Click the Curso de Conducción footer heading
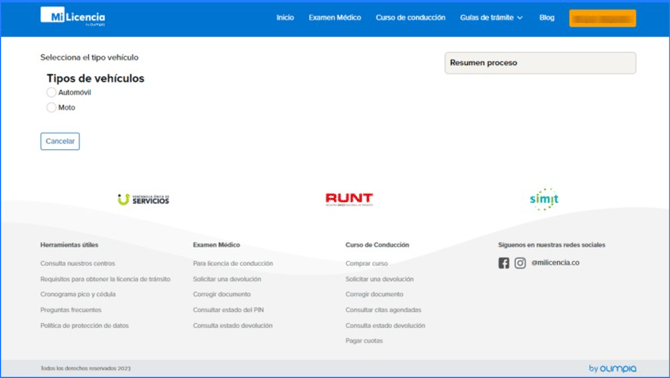The width and height of the screenshot is (670, 378). point(377,245)
